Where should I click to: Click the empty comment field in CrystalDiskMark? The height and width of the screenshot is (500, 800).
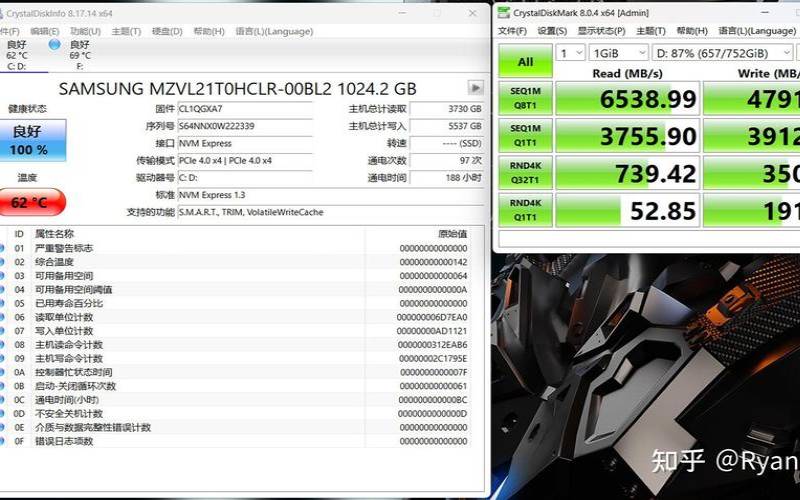pyautogui.click(x=649, y=238)
